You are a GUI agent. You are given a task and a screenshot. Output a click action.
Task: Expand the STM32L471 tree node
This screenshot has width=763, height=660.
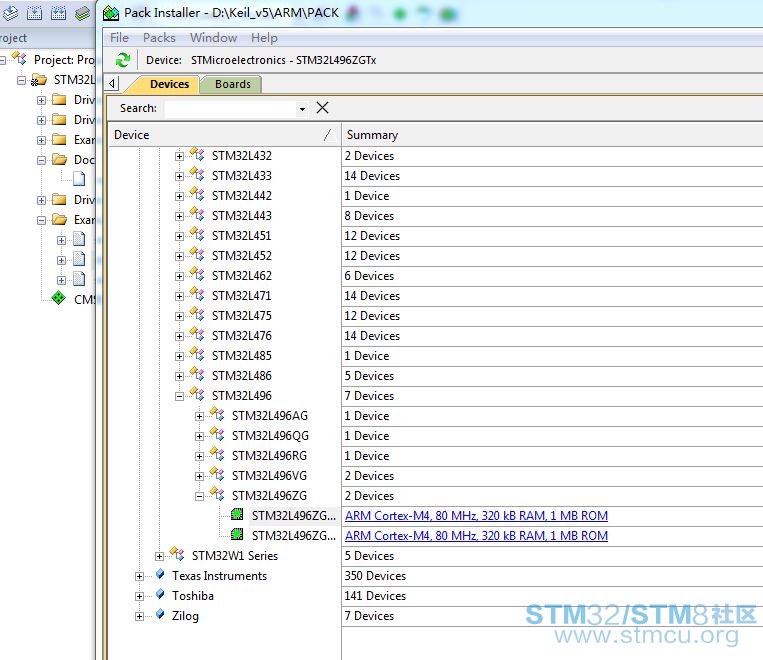coord(180,296)
